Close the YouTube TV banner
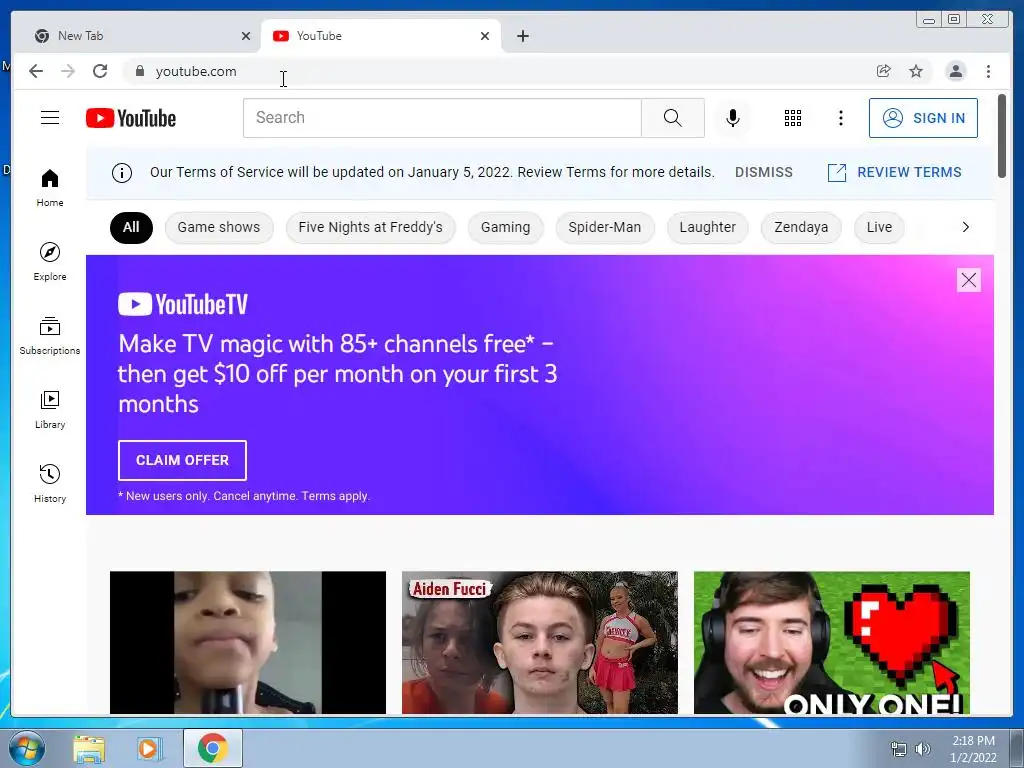Image resolution: width=1024 pixels, height=768 pixels. click(x=968, y=280)
